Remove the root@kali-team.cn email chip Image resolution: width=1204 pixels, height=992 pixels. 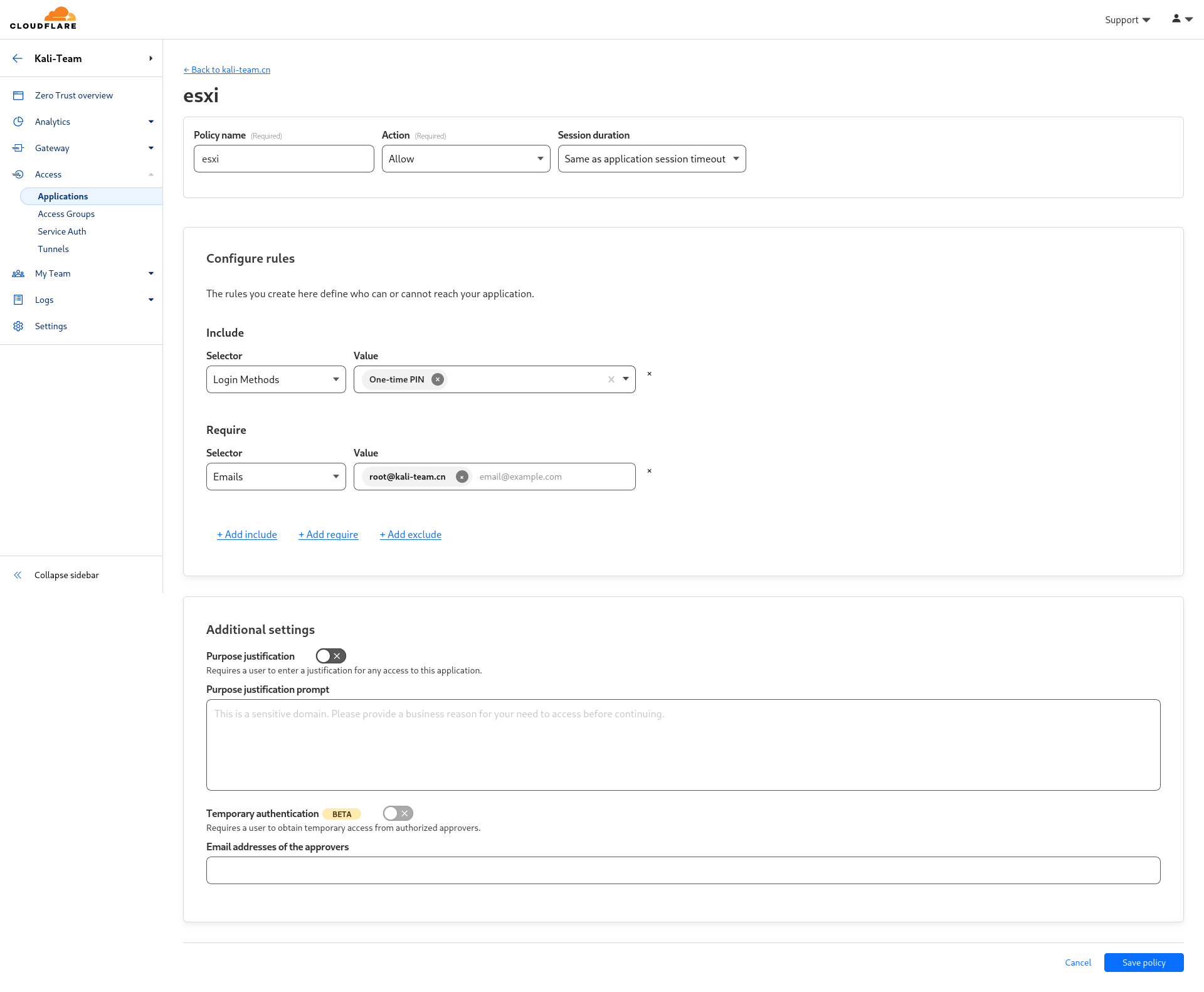point(462,477)
